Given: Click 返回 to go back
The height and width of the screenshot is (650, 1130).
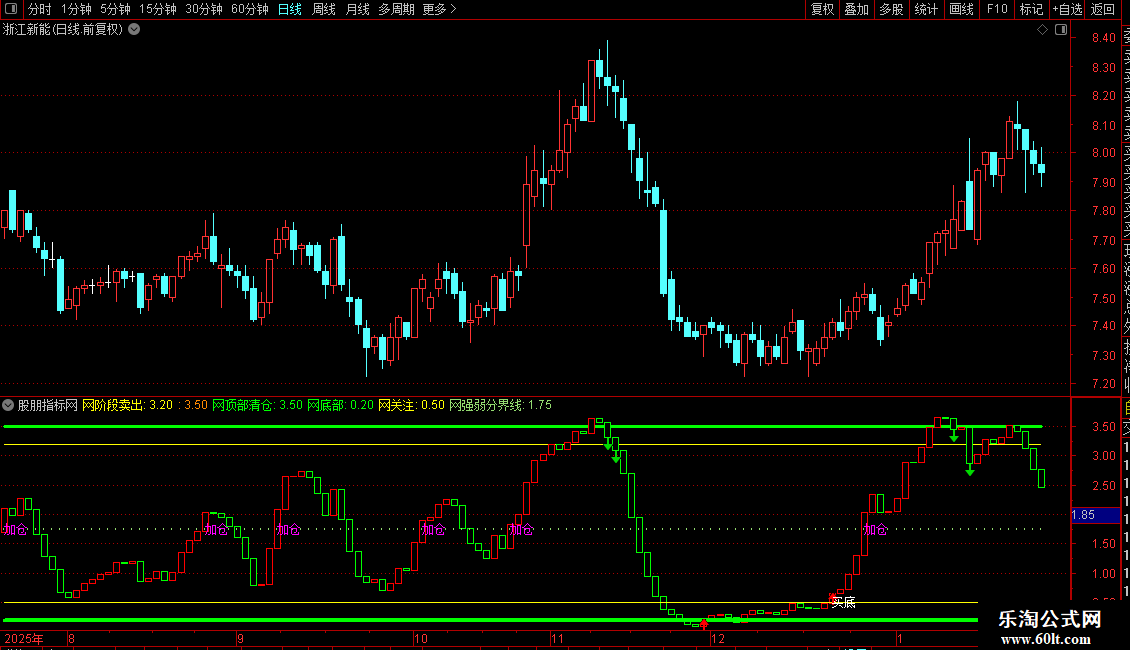Looking at the screenshot, I should (x=1103, y=9).
